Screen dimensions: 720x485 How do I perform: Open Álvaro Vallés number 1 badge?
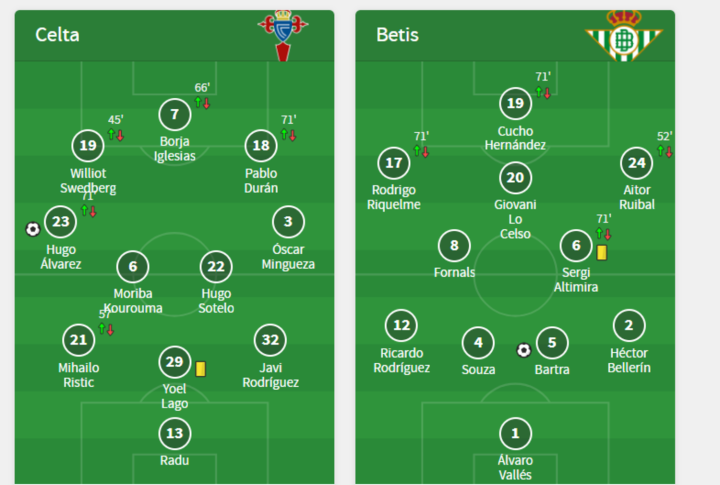click(x=515, y=433)
